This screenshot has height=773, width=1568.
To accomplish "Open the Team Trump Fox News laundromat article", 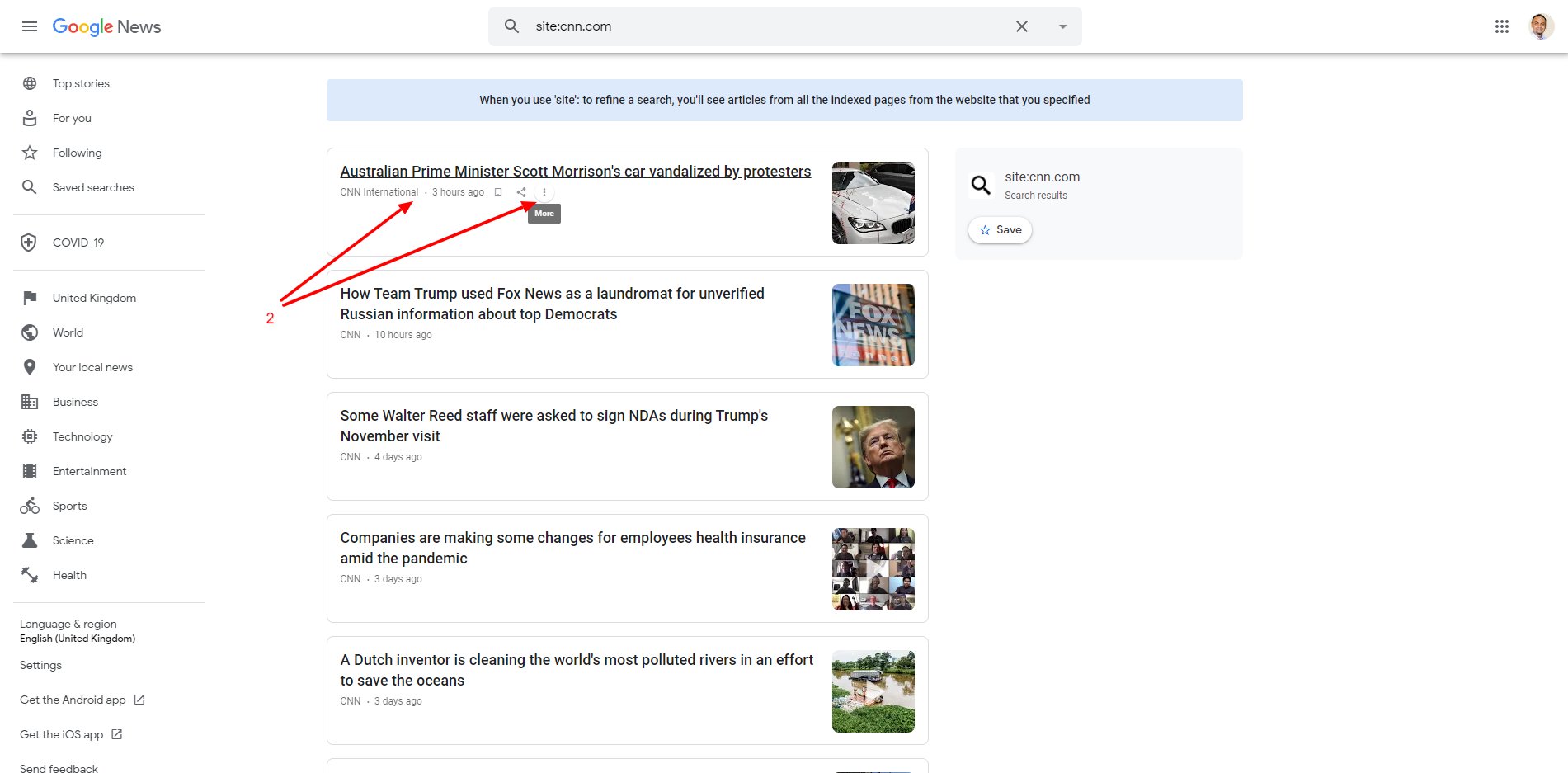I will (552, 304).
